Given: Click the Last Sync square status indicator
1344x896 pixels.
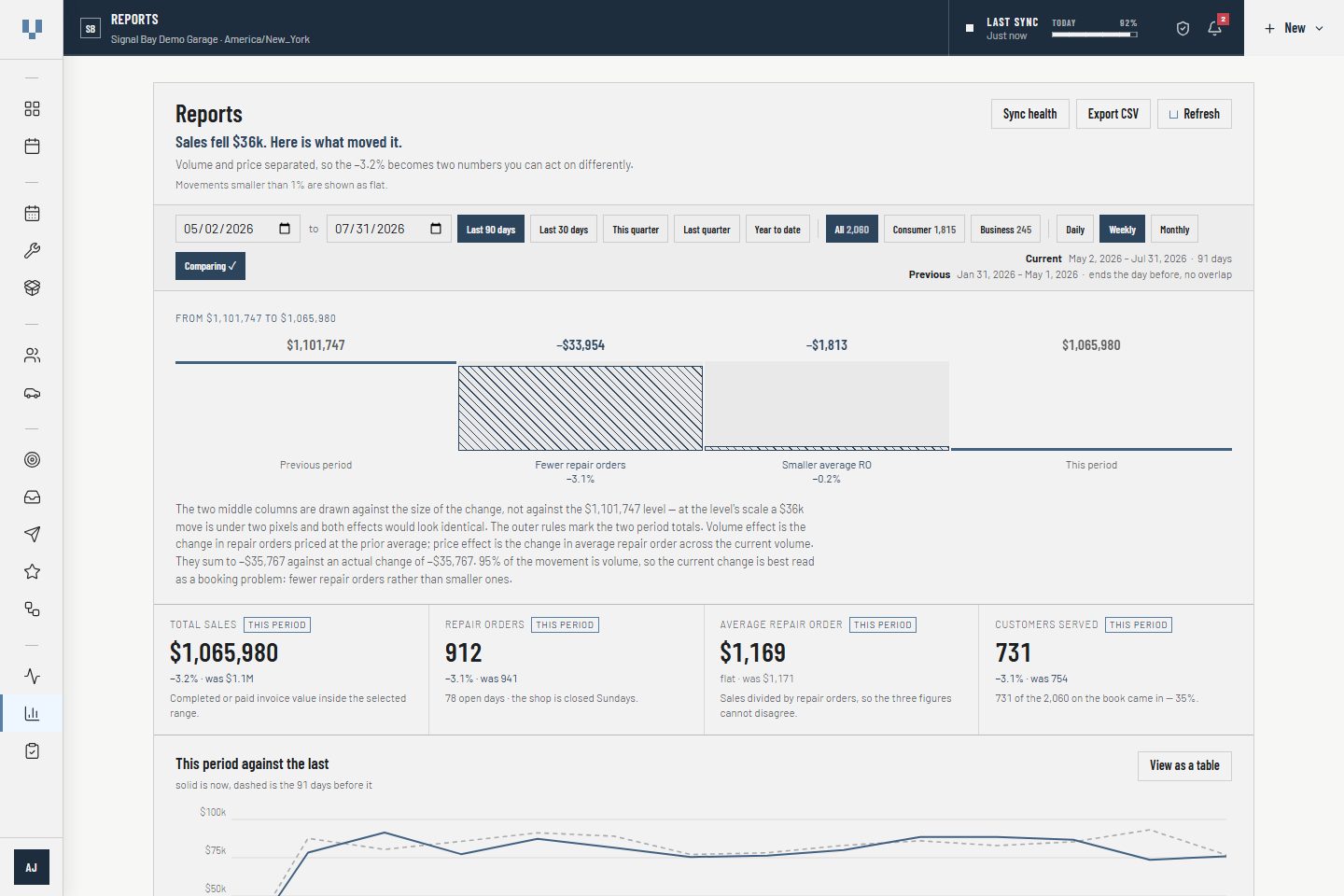Looking at the screenshot, I should [970, 28].
